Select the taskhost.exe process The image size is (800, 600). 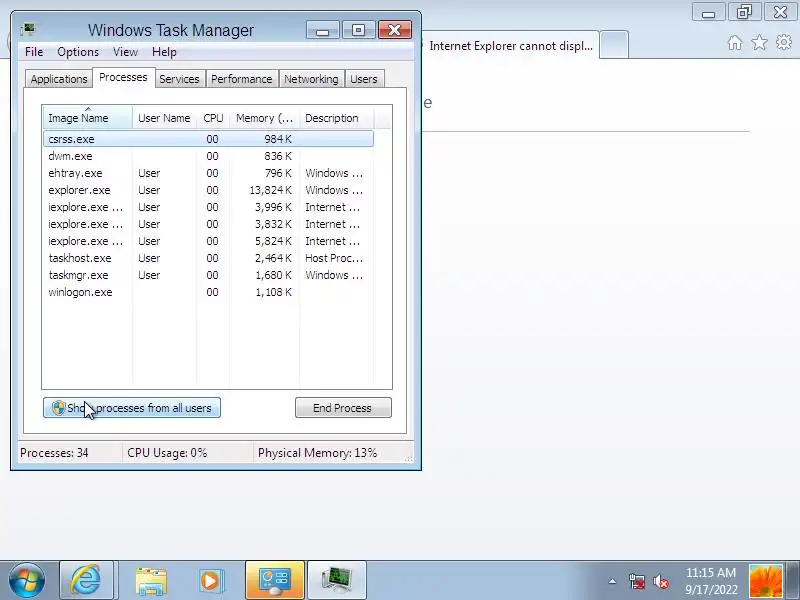[x=208, y=258]
